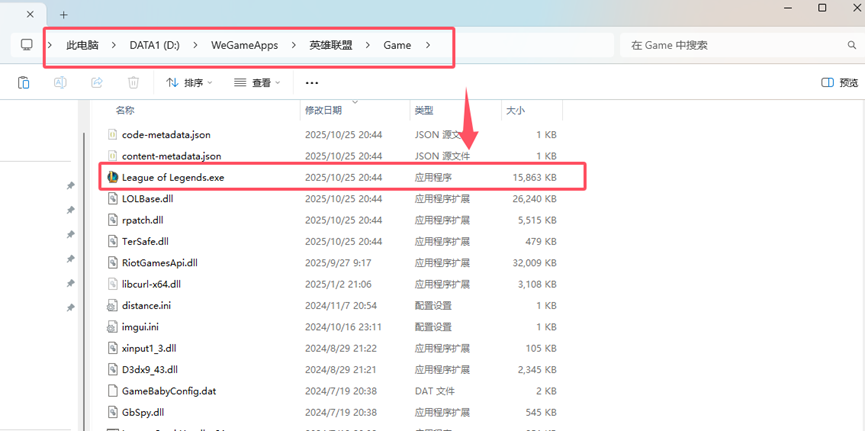Click the DAT 文件 type cell
Viewport: 865px width, 431px height.
435,391
